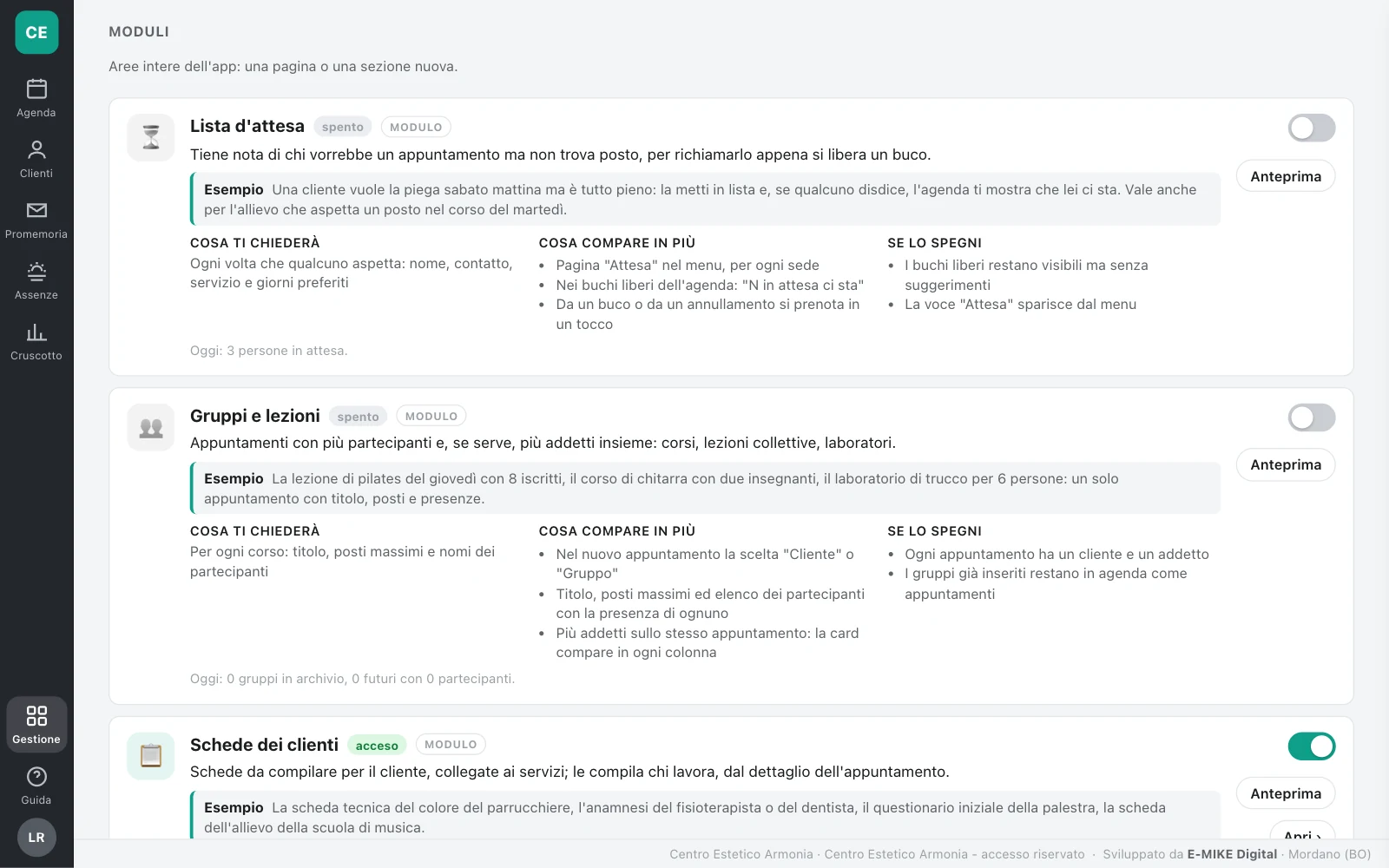Click 'La voce "Attesa" sparisce dal menu' bullet
The height and width of the screenshot is (868, 1389).
[1020, 305]
